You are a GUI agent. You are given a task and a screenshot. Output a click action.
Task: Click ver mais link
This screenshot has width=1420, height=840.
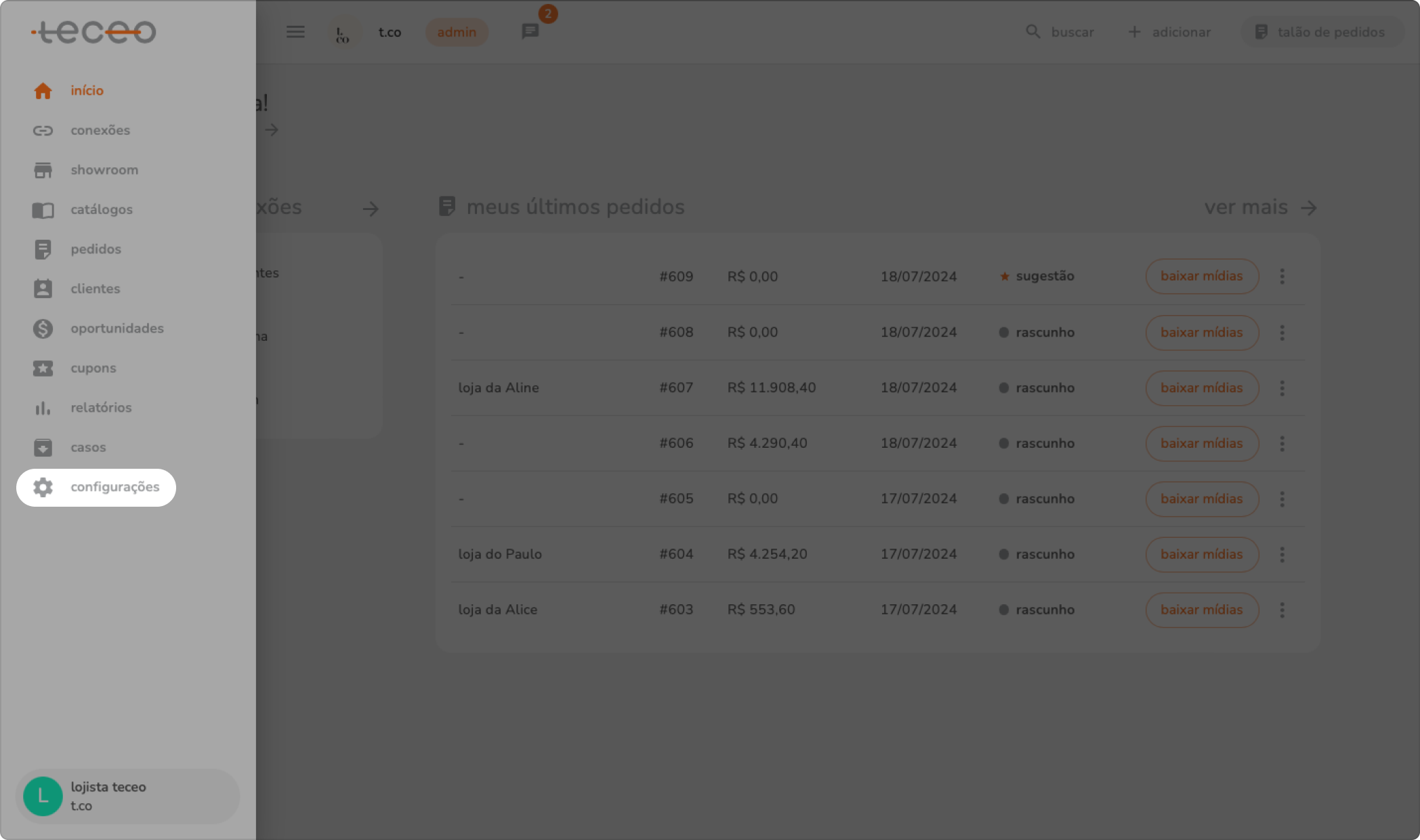(x=1259, y=207)
